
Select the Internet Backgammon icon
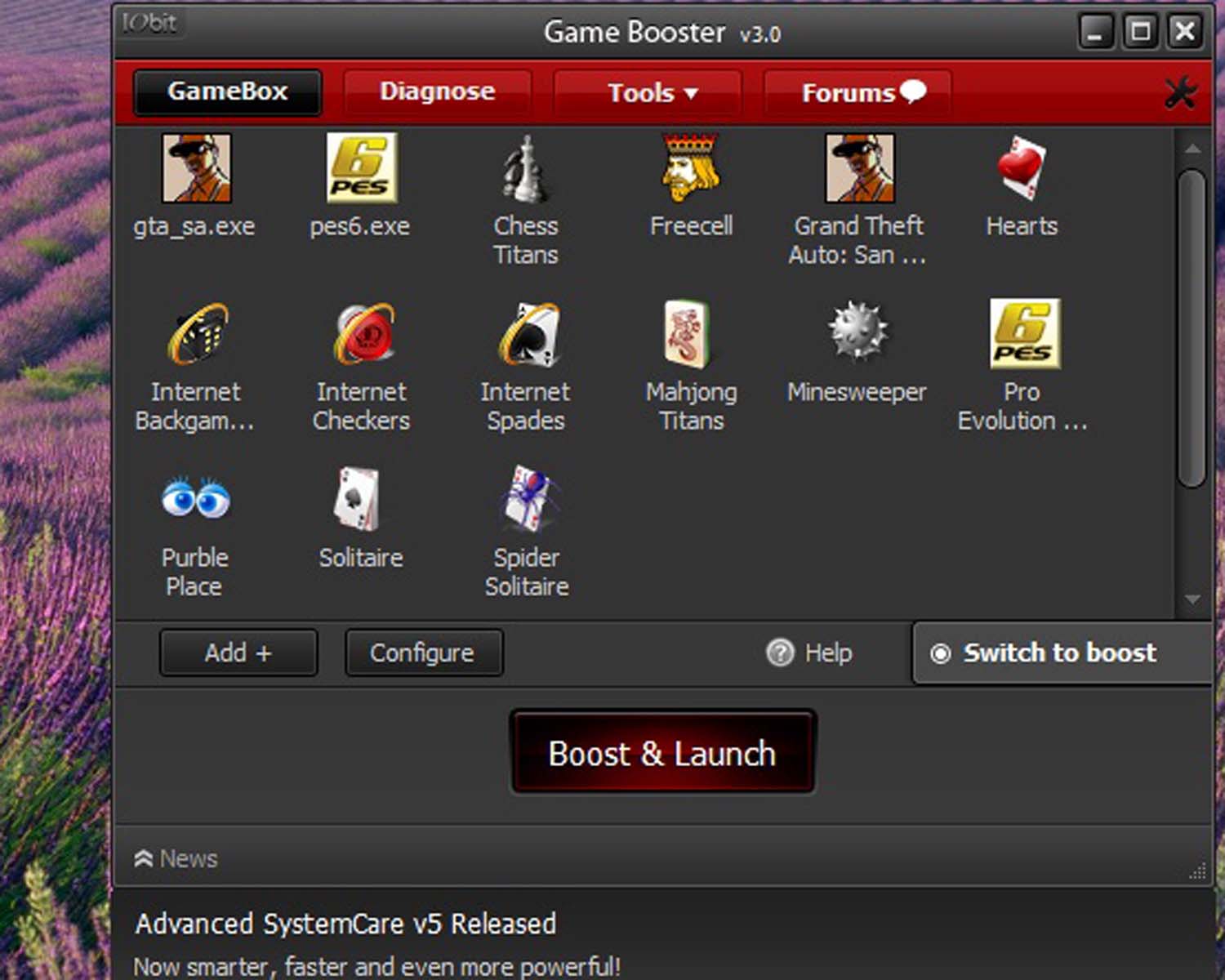point(197,333)
